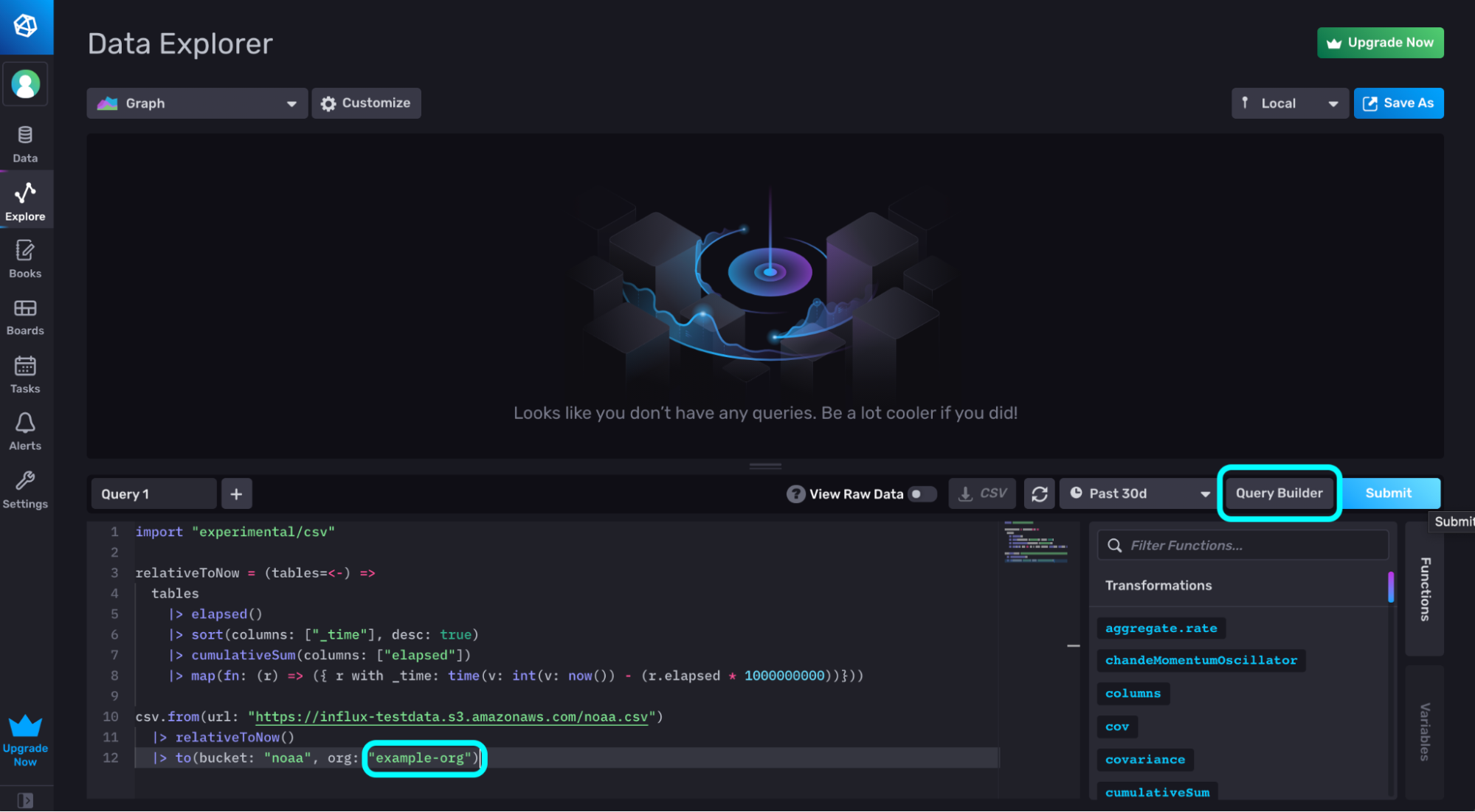
Task: Click the Filter Functions input field
Action: coord(1244,545)
